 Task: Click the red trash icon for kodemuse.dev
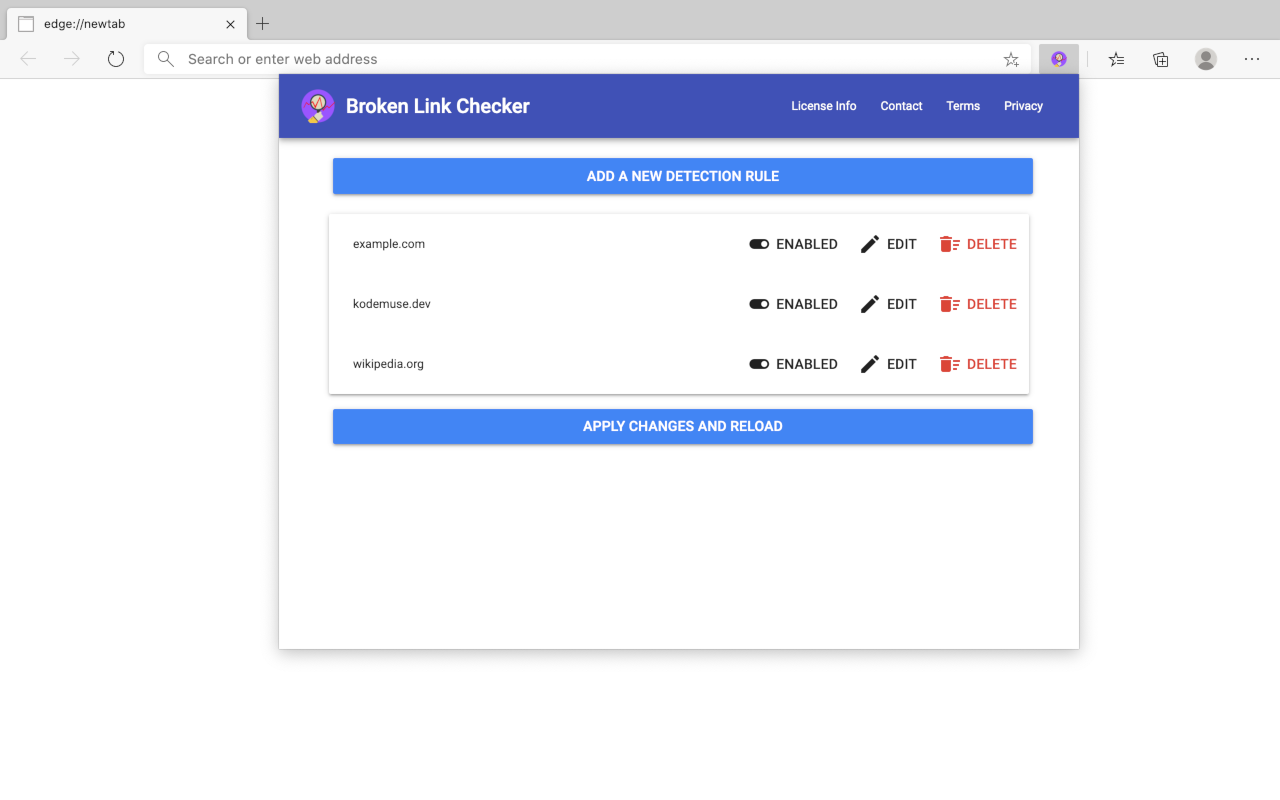tap(949, 304)
